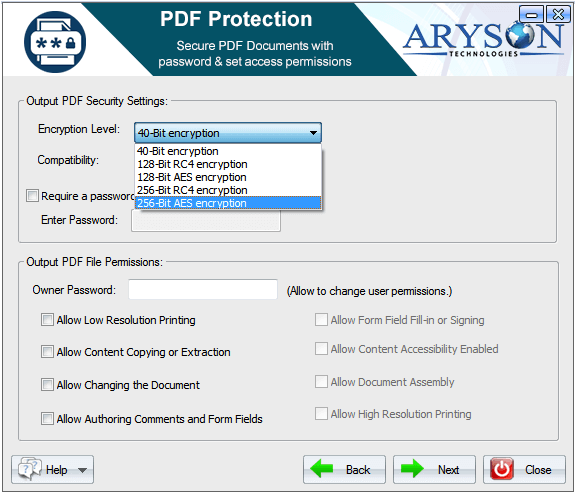This screenshot has width=575, height=493.
Task: Click the Encryption Level label
Action: [79, 129]
